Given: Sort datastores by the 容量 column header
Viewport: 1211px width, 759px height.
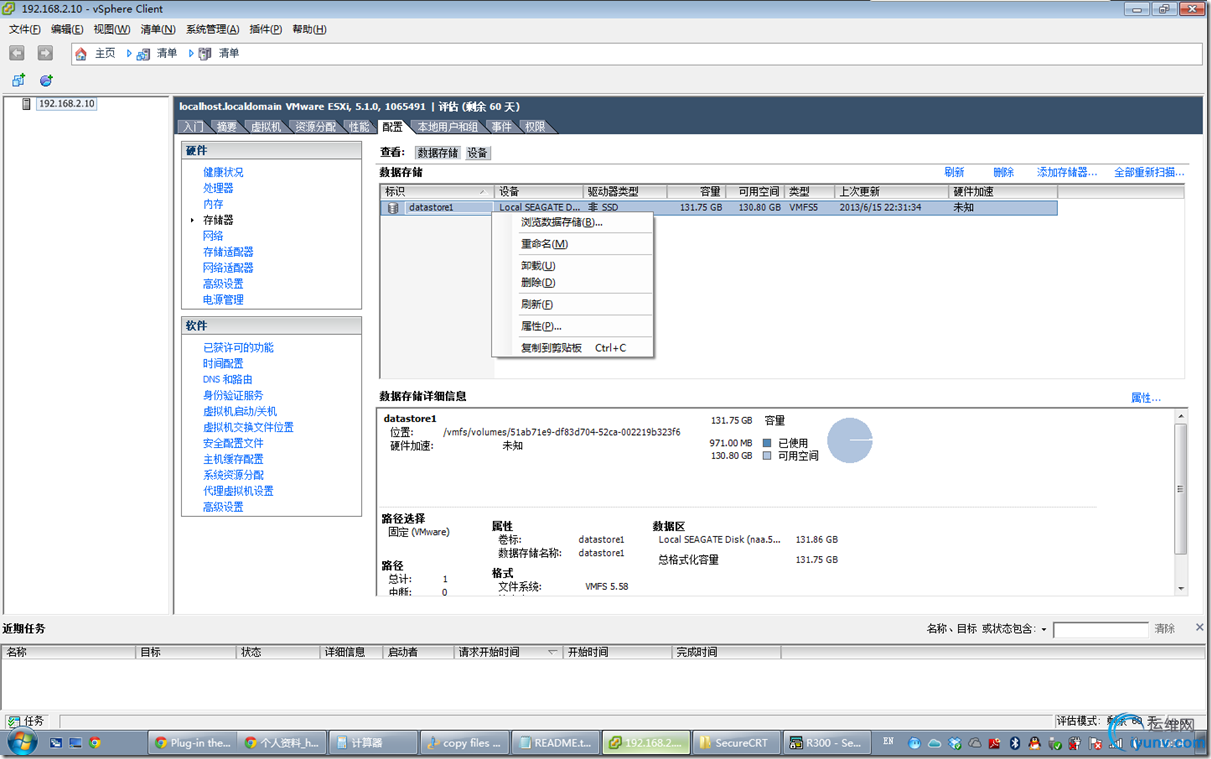Looking at the screenshot, I should click(696, 191).
